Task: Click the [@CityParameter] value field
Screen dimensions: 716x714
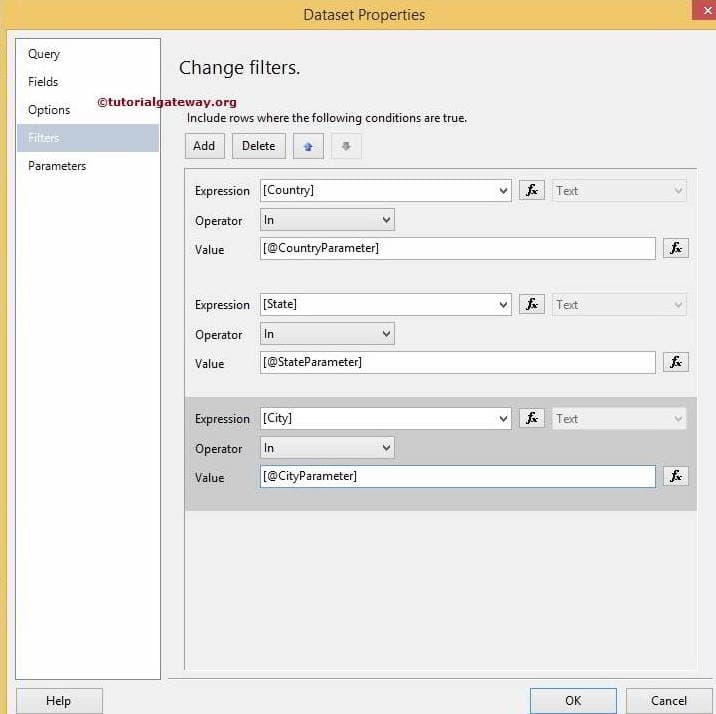Action: point(458,476)
